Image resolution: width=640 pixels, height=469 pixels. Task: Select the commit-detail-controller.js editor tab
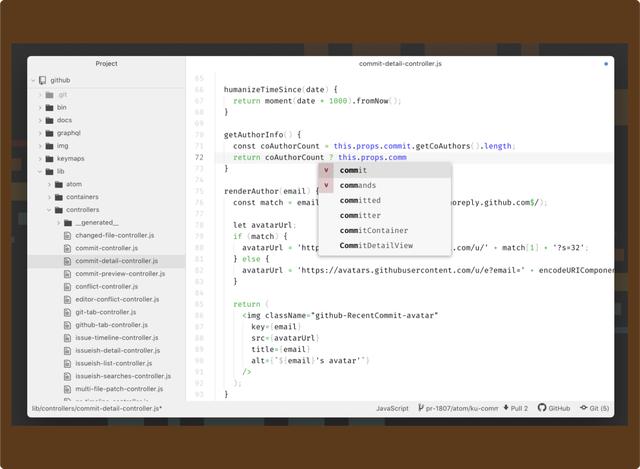400,64
